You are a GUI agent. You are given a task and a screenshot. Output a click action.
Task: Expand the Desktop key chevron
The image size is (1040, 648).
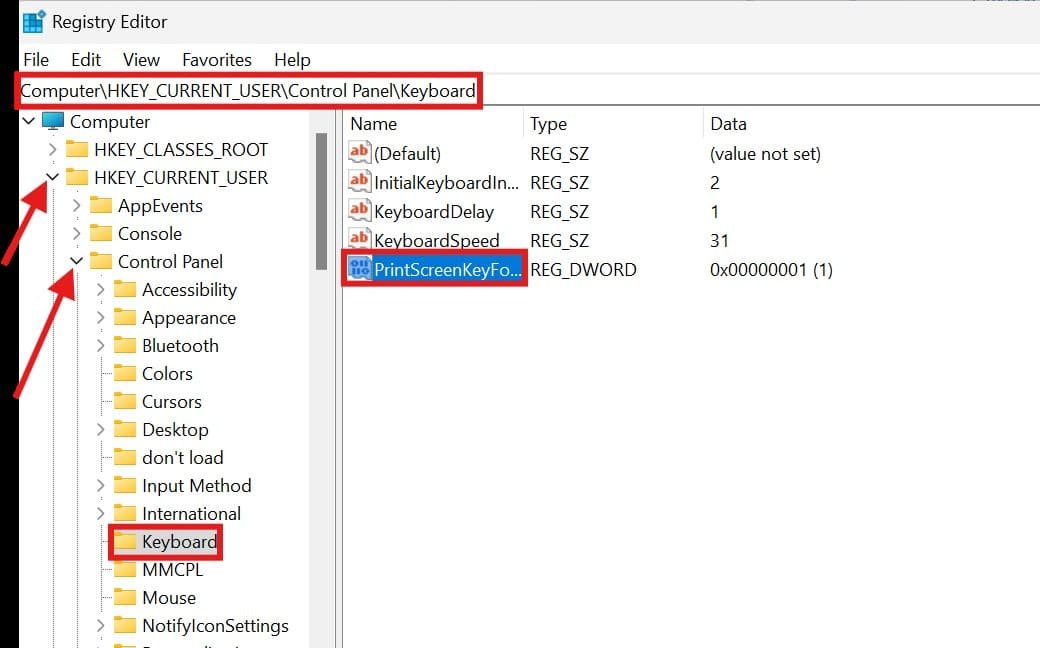tap(100, 430)
